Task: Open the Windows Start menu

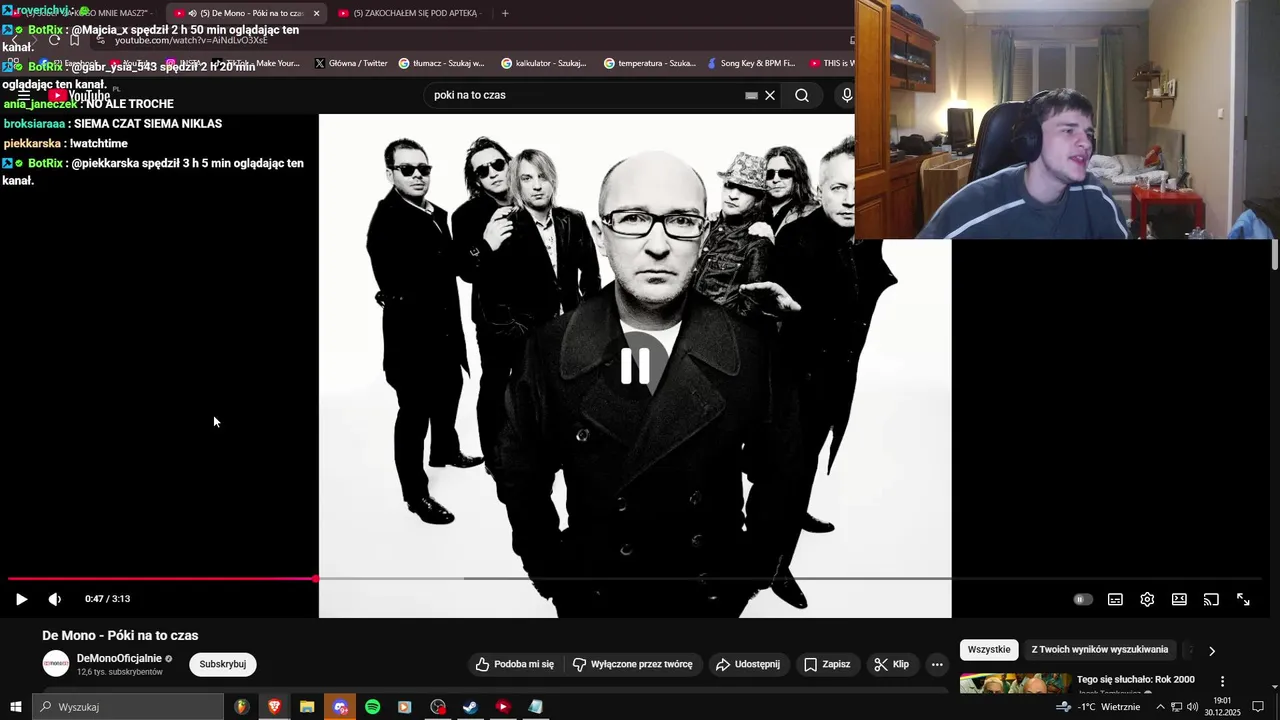Action: click(16, 707)
